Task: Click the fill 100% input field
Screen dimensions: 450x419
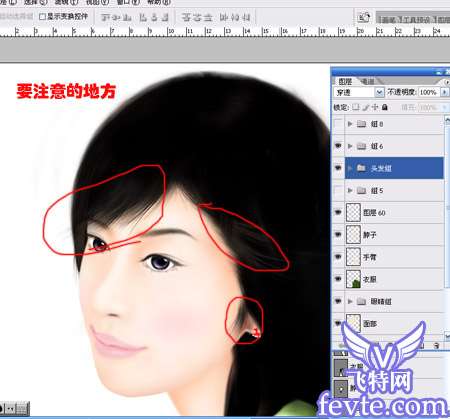Action: pos(428,107)
